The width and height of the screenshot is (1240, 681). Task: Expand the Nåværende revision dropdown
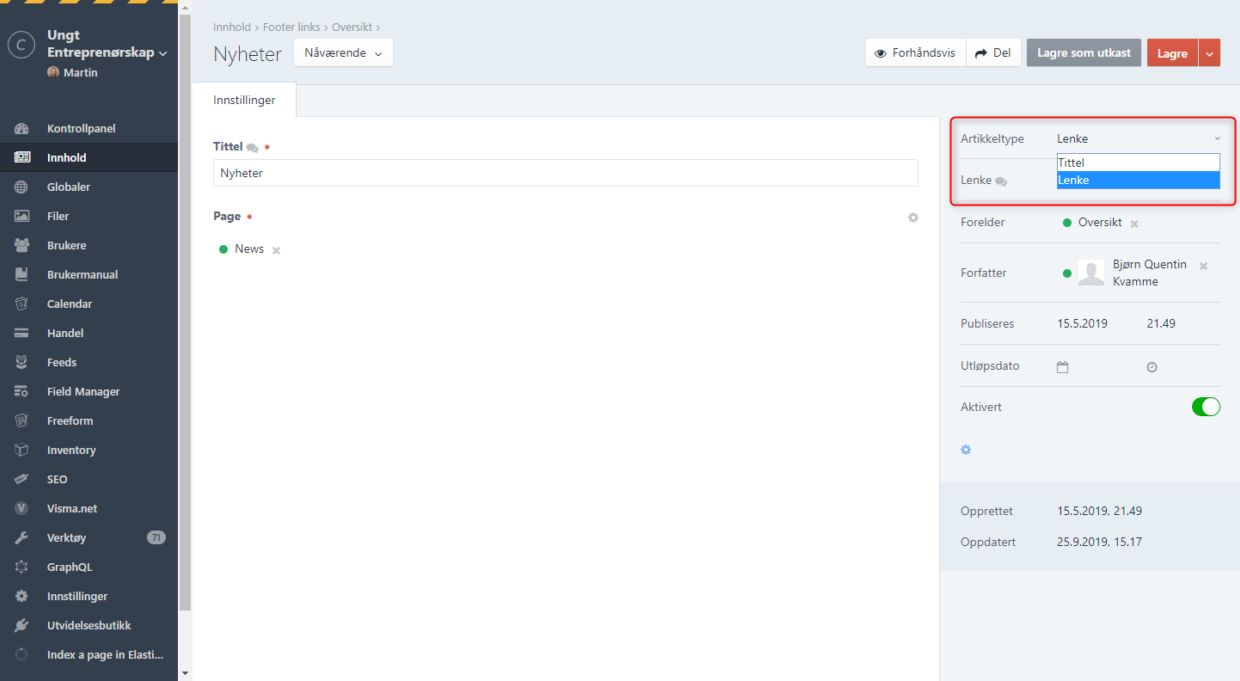(x=343, y=53)
